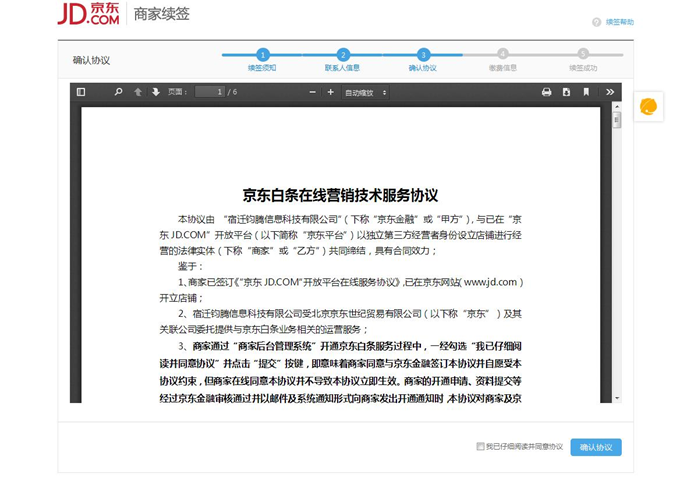Print the agreement via printer icon
Screen dimensions: 680x477
[x=546, y=92]
